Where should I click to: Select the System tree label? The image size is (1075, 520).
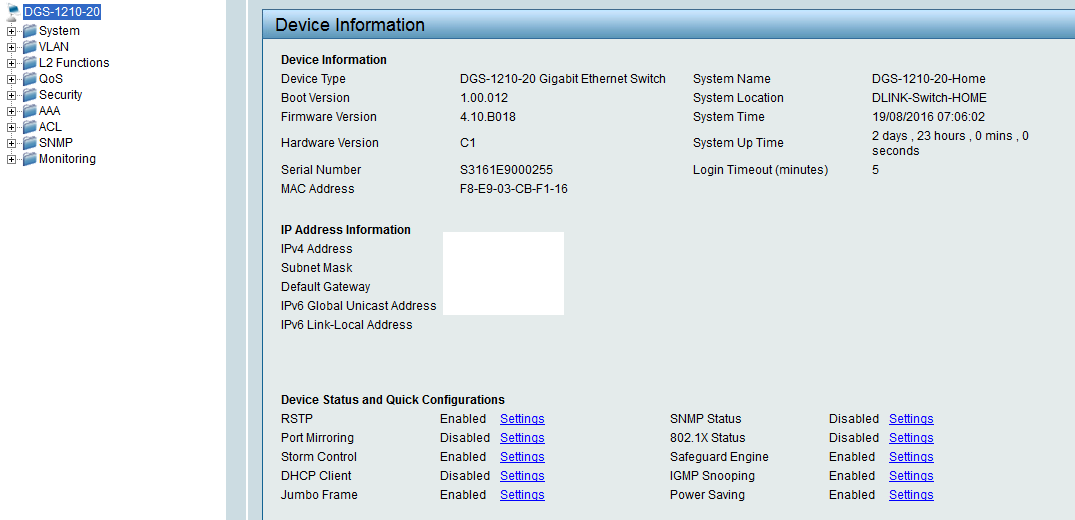pos(59,31)
